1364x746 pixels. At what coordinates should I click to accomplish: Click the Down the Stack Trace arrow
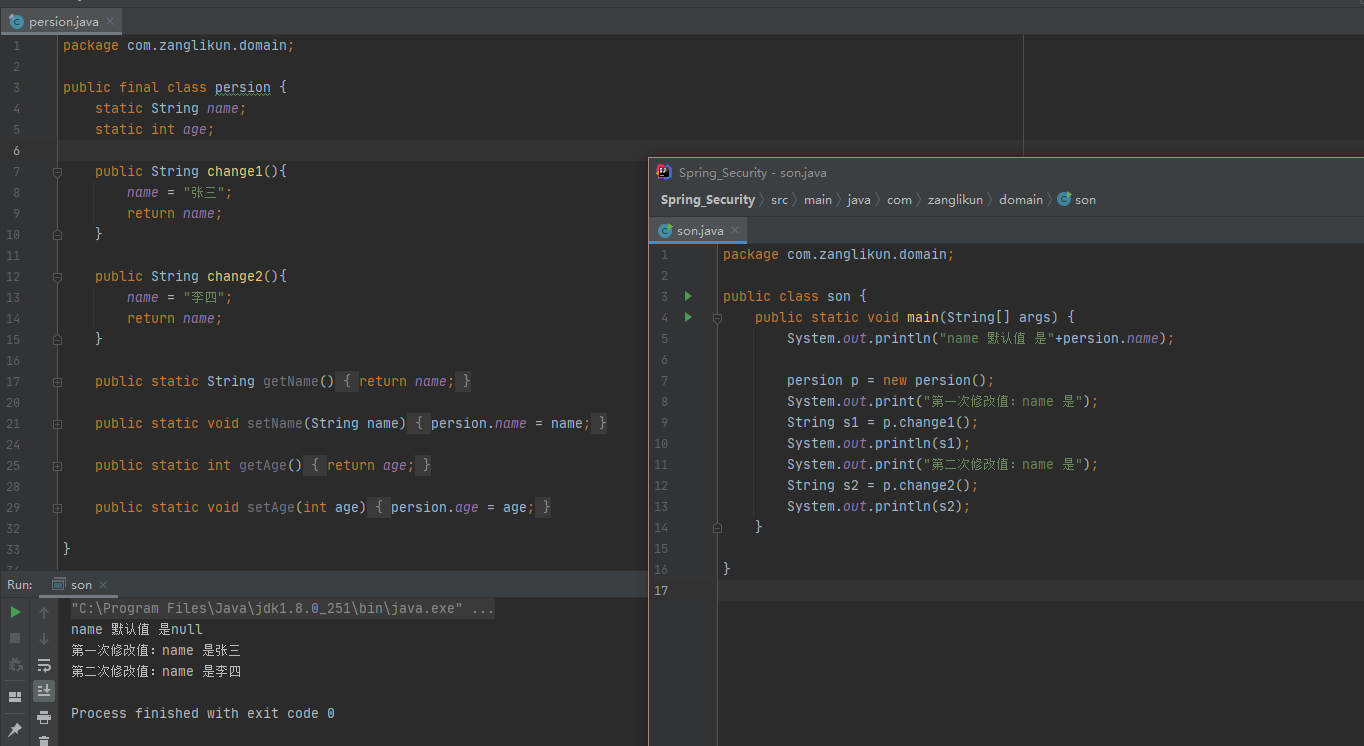click(x=44, y=639)
